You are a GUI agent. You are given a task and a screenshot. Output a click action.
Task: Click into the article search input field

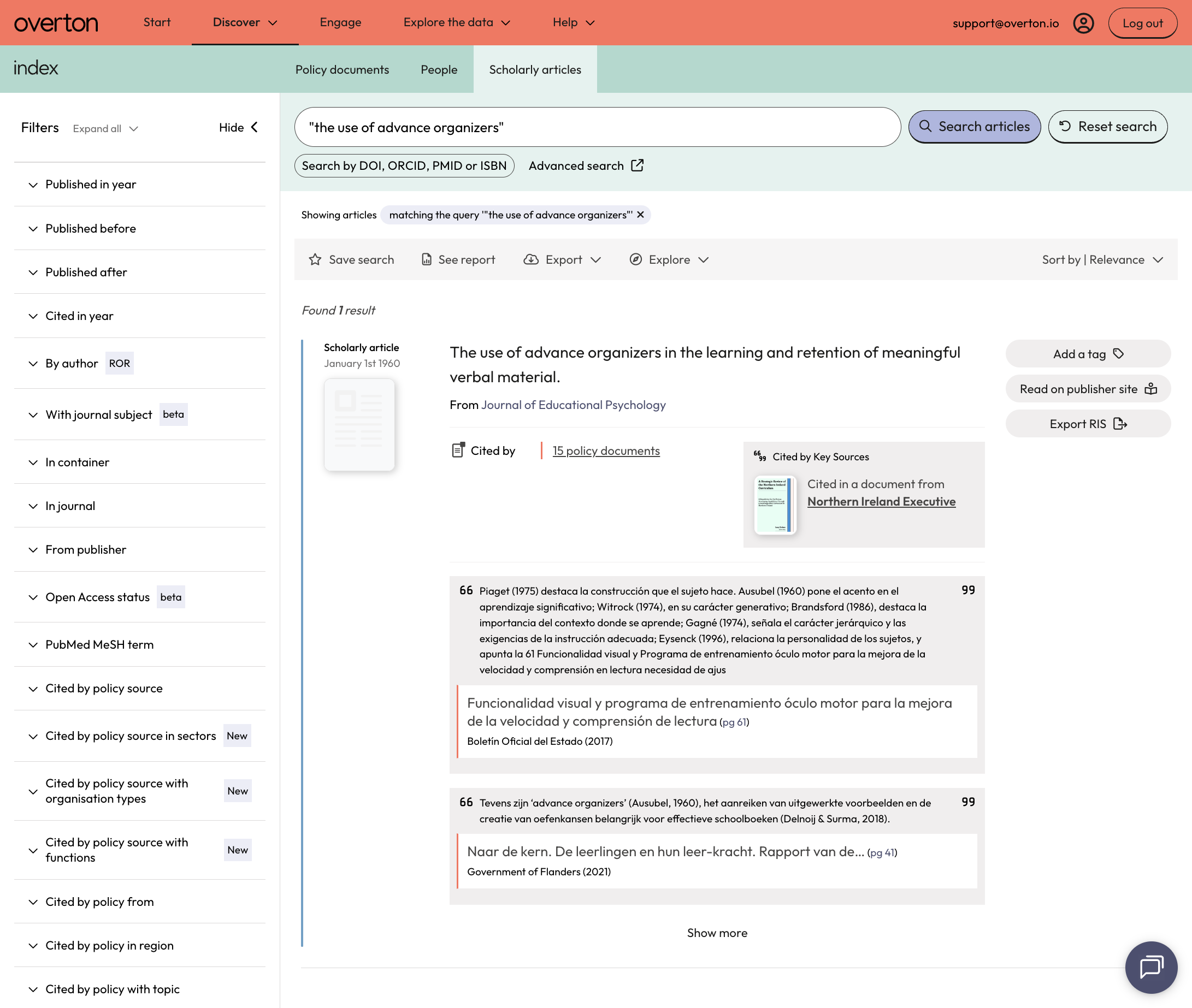click(x=598, y=127)
